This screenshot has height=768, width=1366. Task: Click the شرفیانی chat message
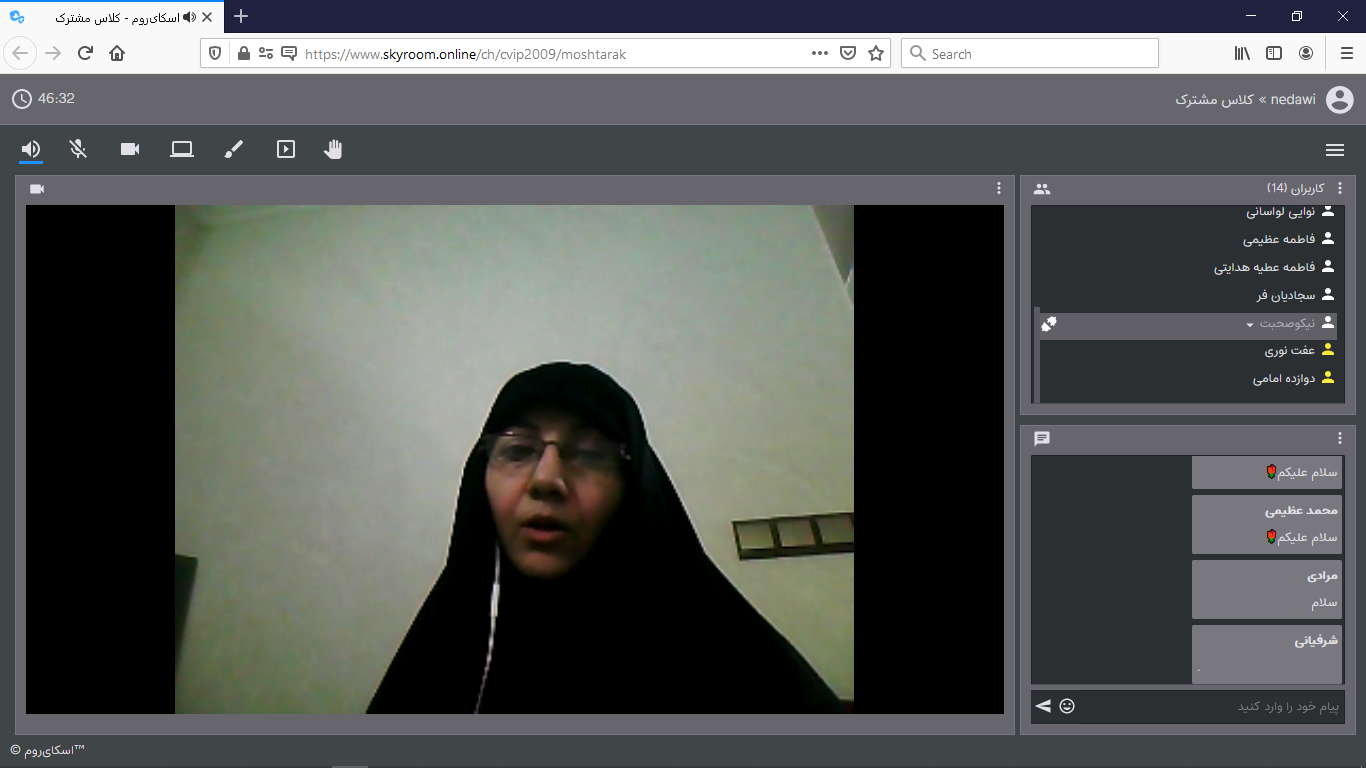tap(1267, 654)
